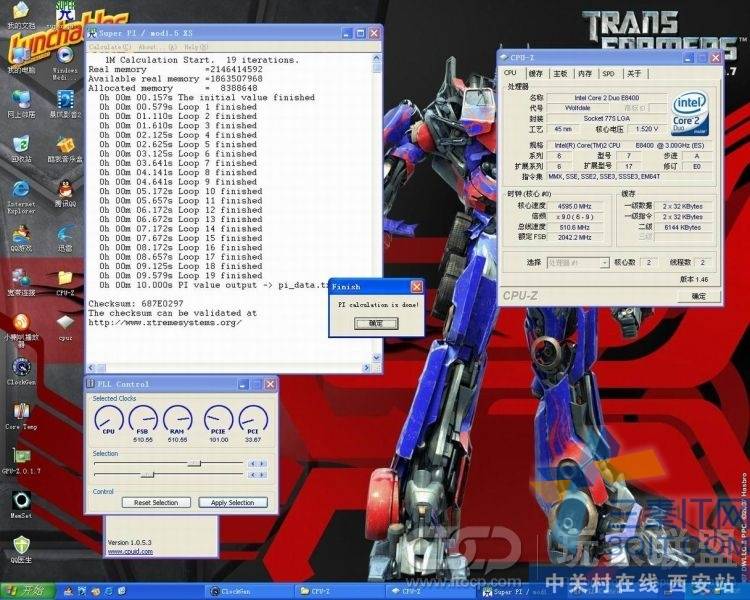750x600 pixels.
Task: Open the About menu in Super PI
Action: (x=157, y=47)
